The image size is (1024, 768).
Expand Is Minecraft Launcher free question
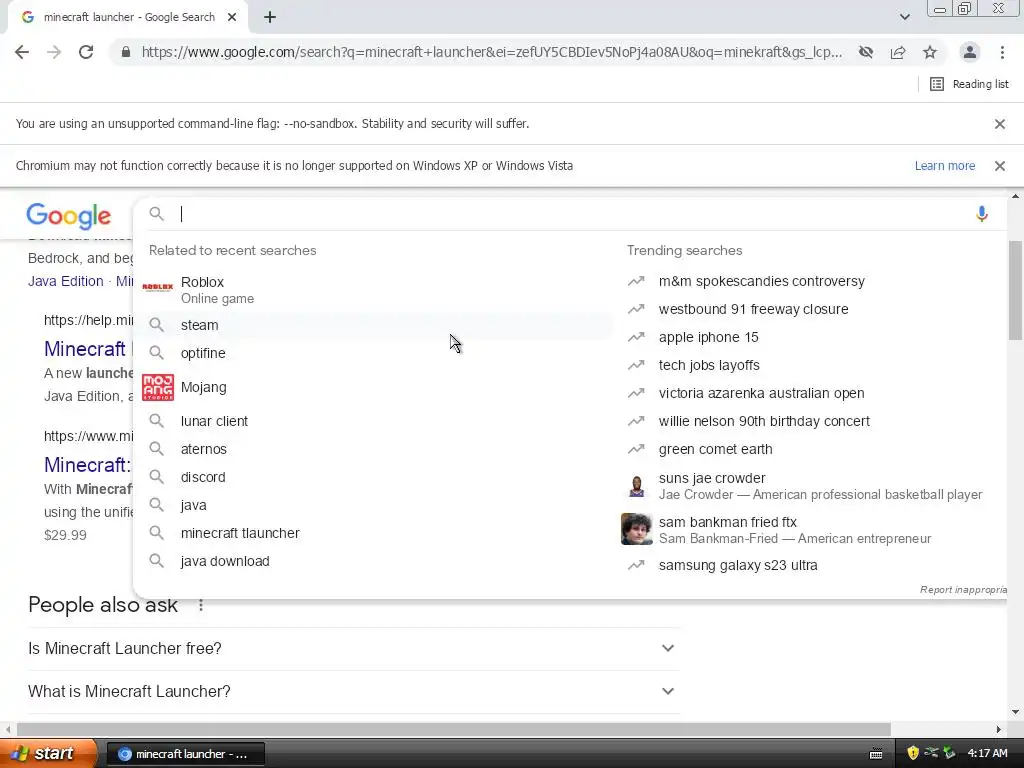pos(354,648)
